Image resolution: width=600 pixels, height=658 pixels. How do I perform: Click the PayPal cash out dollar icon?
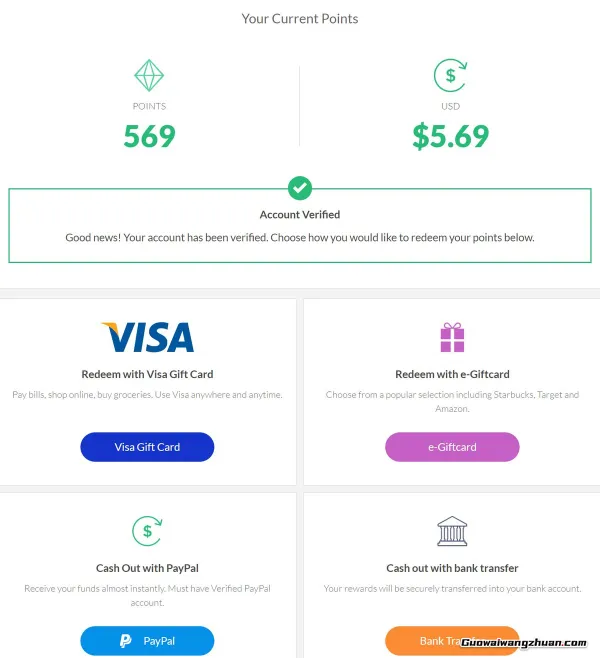[147, 531]
